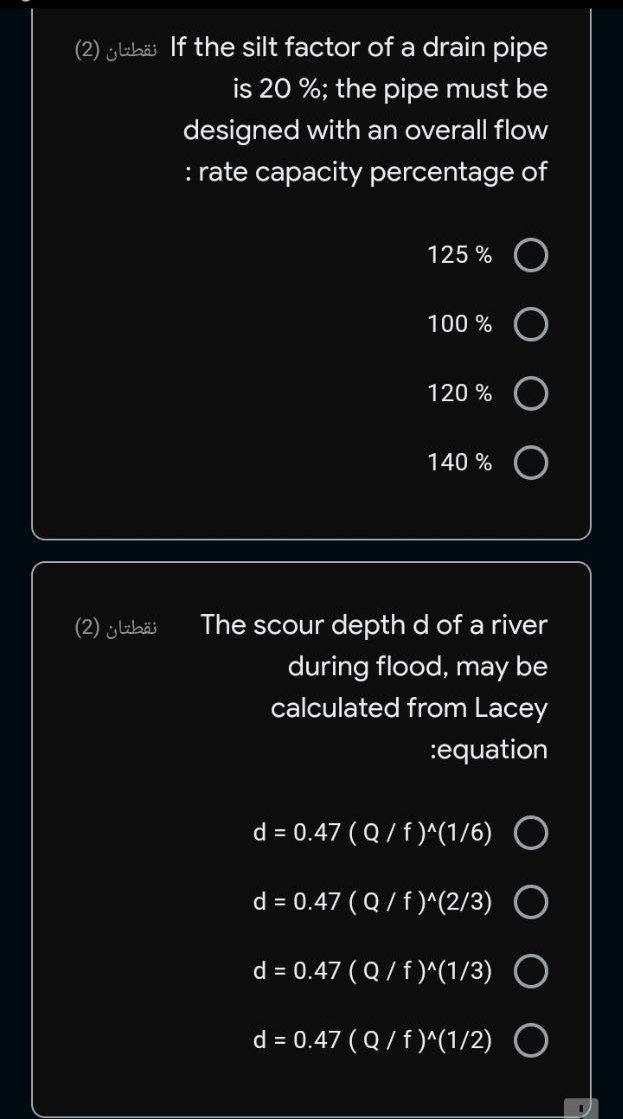Choose the 140 % radio button
623x1119 pixels.
pyautogui.click(x=532, y=462)
